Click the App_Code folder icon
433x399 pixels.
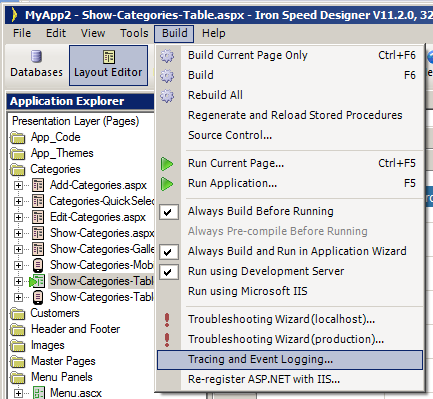(x=18, y=137)
